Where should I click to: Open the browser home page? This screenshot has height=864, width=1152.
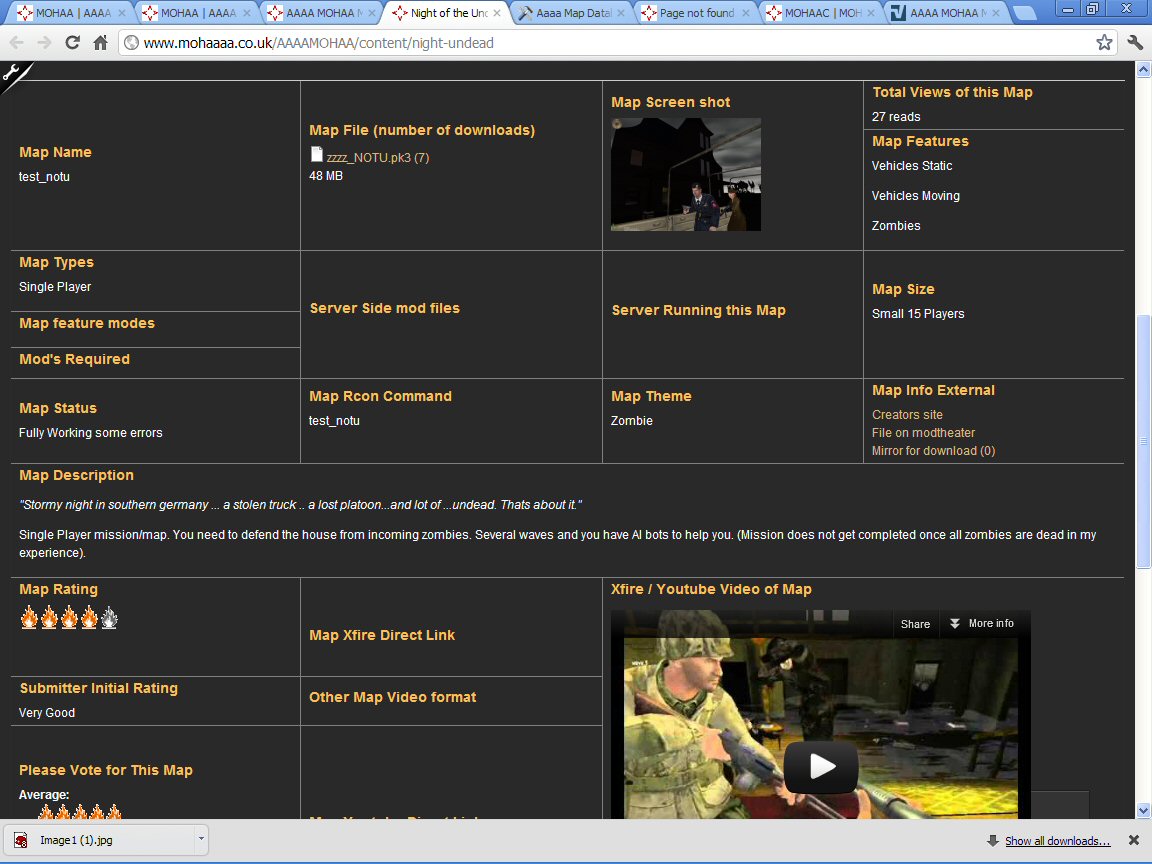coord(101,43)
